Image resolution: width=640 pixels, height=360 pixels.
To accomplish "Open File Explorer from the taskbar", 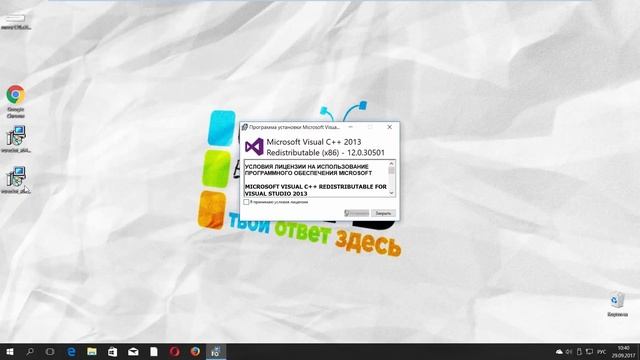I will point(92,351).
